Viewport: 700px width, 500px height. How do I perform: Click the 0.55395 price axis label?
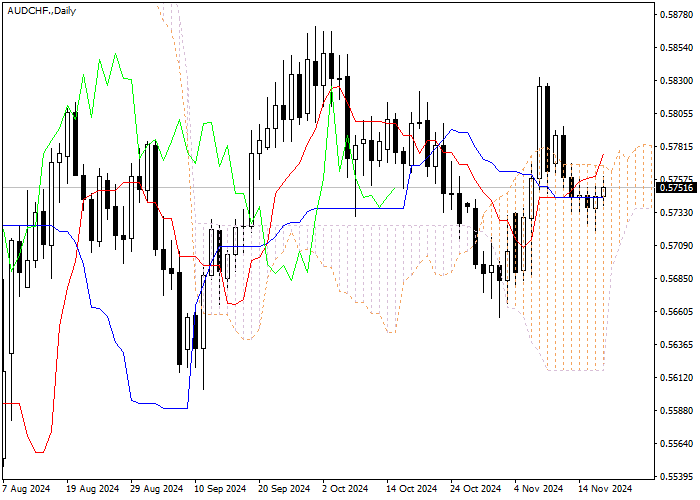(677, 477)
